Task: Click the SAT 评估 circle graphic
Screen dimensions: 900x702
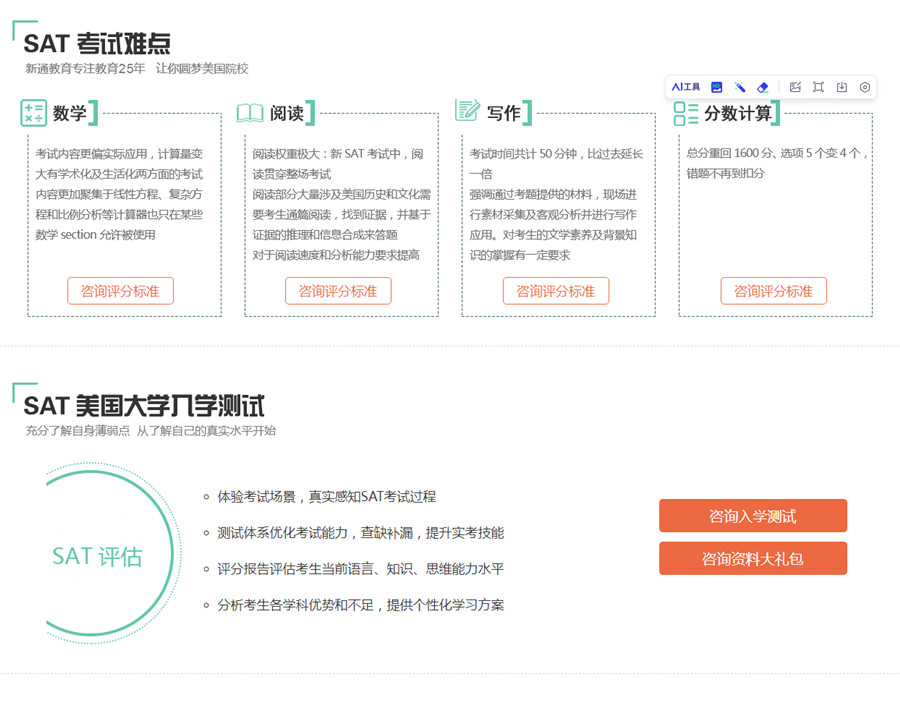Action: pos(97,557)
